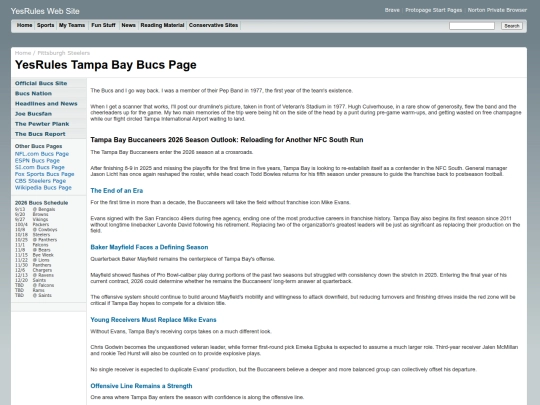Open the Protopage Start Pages link
The width and height of the screenshot is (540, 405).
(x=434, y=10)
